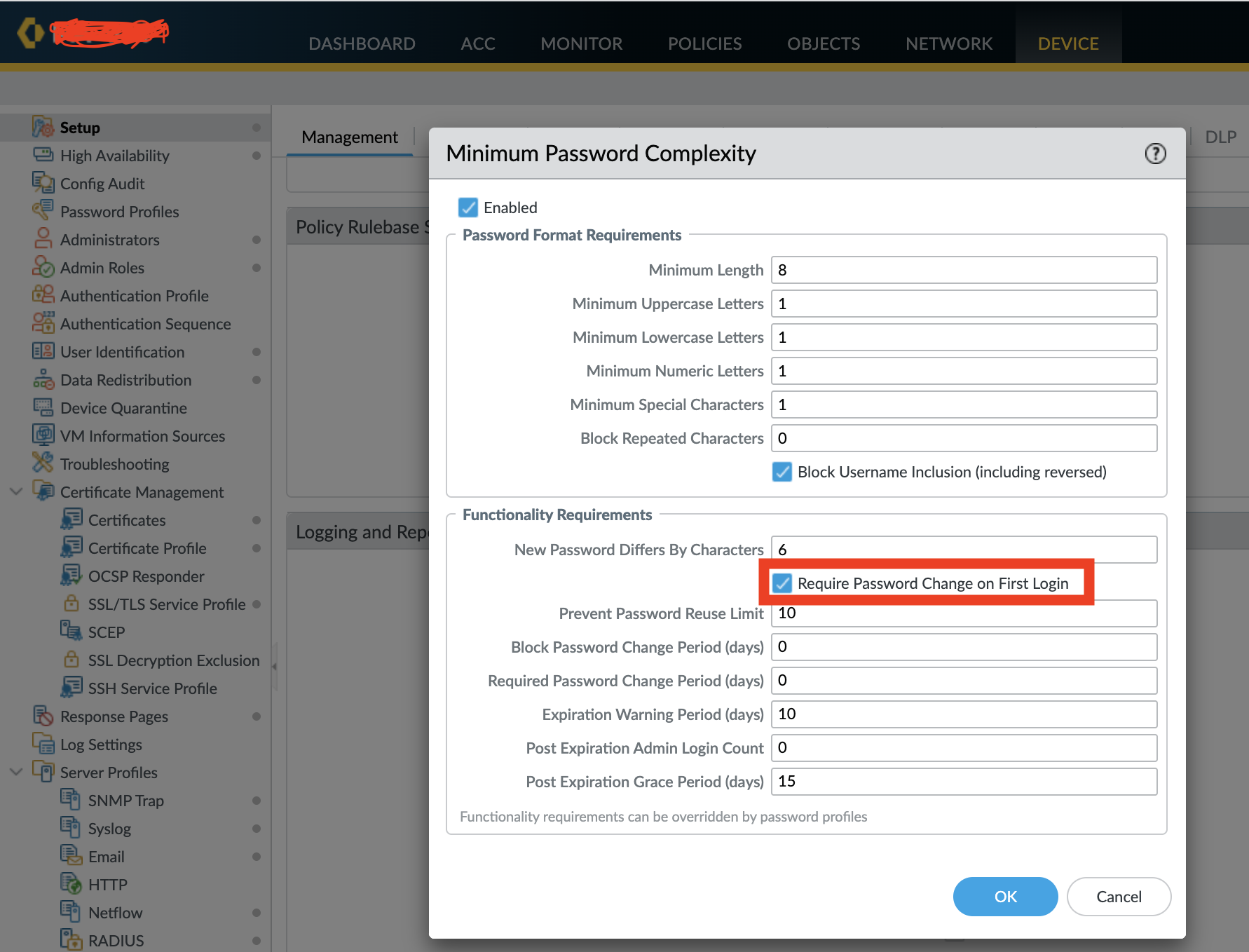Click the Syslog icon
Viewport: 1249px width, 952px height.
71,827
